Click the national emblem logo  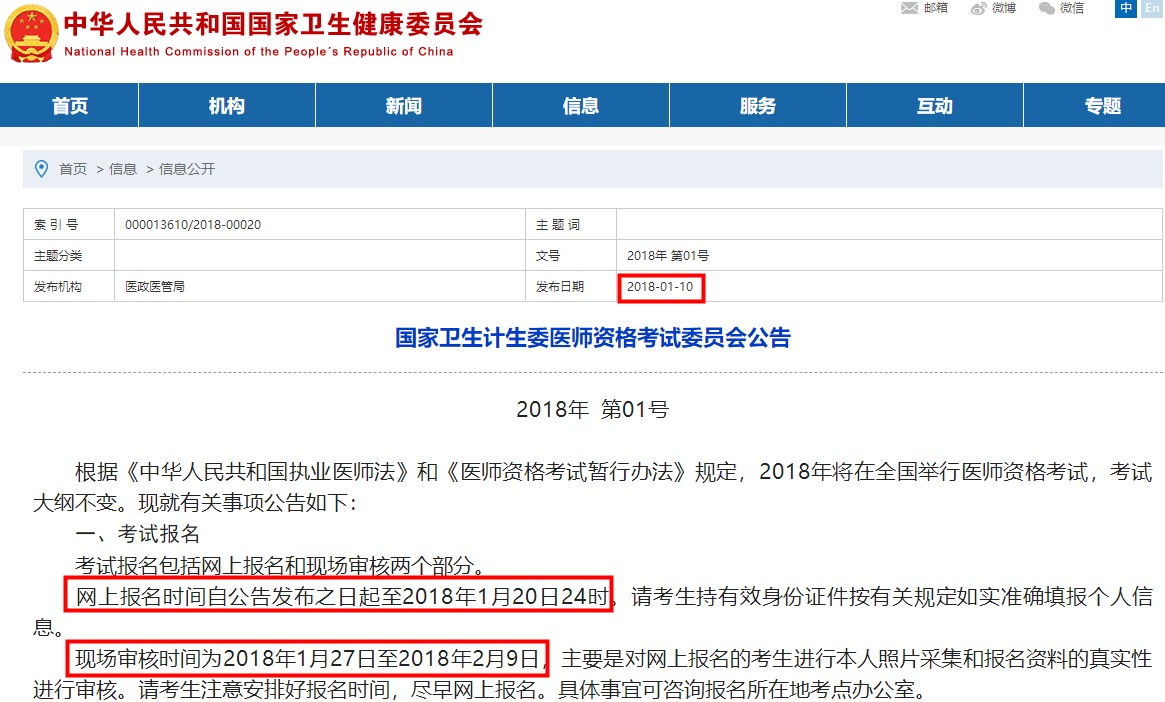(x=31, y=33)
